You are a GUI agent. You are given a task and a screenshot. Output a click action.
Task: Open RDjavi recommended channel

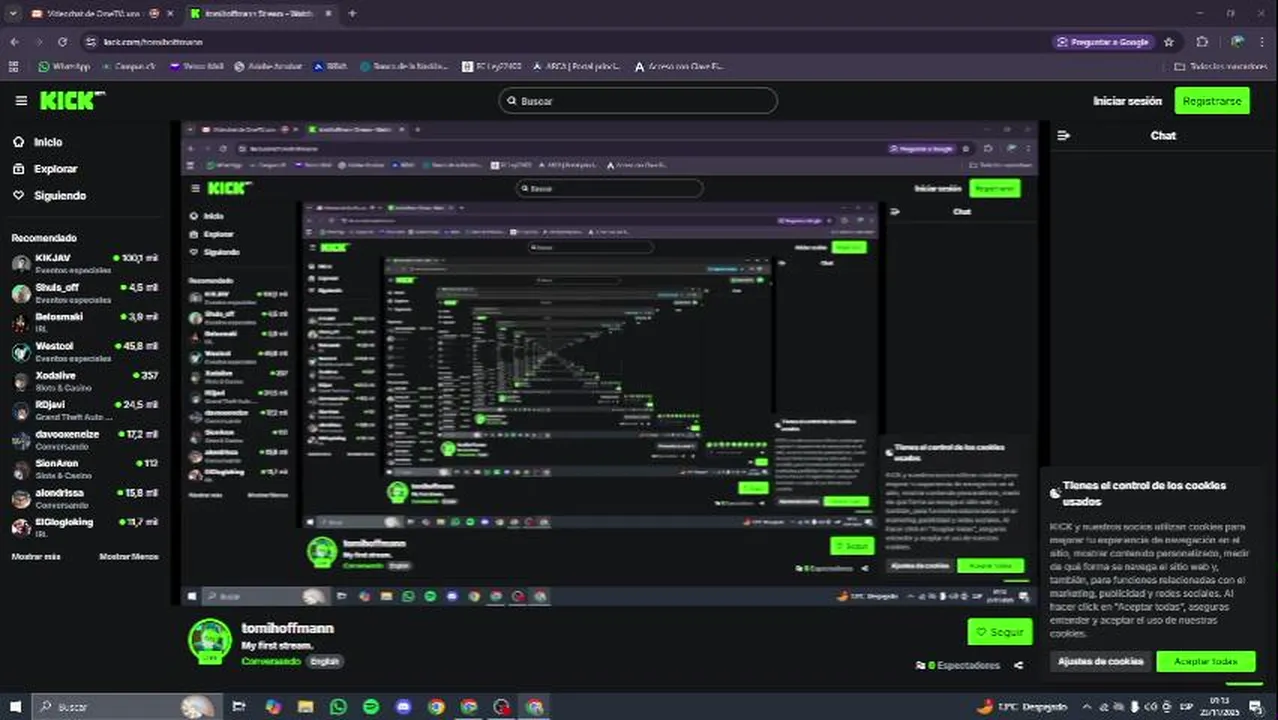(x=86, y=410)
